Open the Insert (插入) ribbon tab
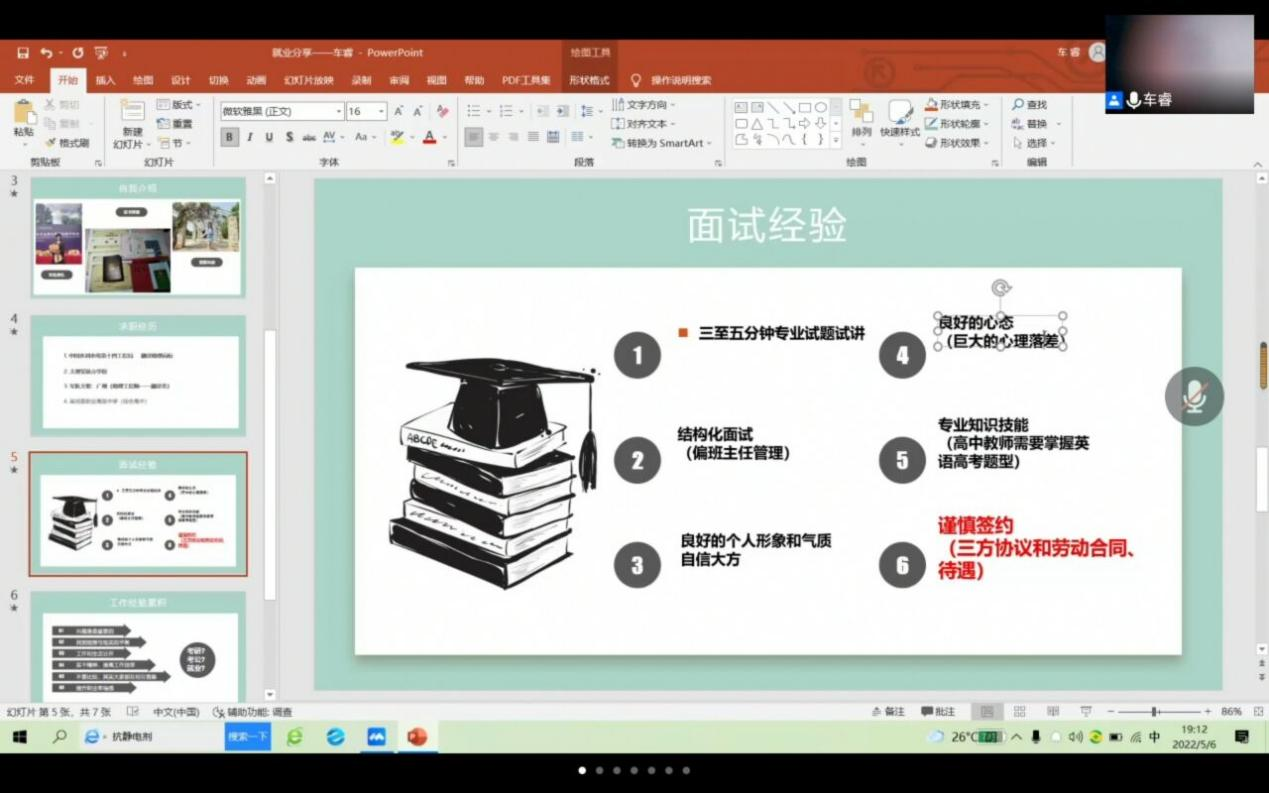This screenshot has height=793, width=1269. point(105,80)
